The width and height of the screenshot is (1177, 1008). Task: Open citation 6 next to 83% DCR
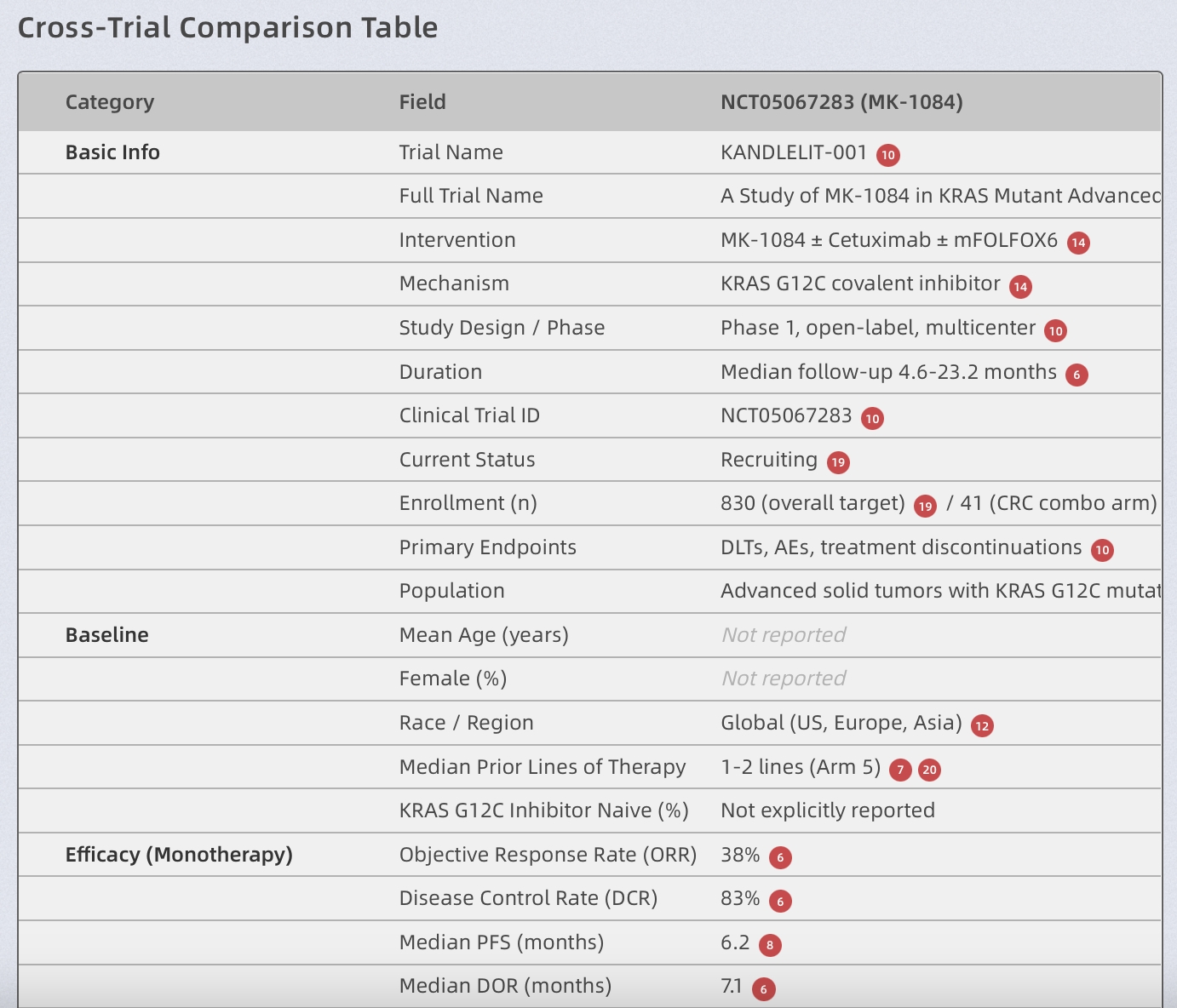click(x=780, y=902)
